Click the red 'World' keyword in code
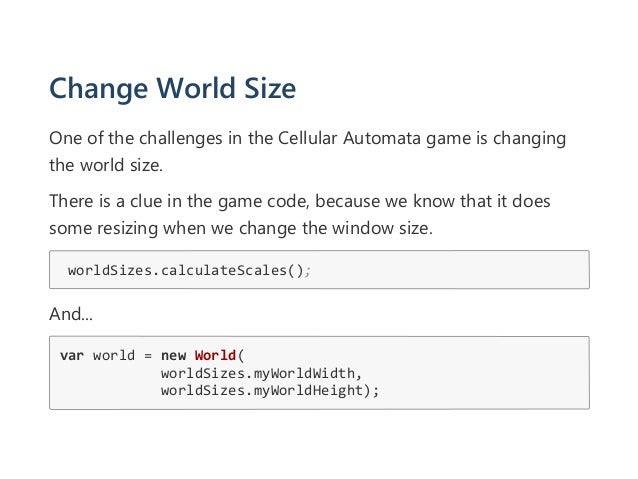 click(x=215, y=355)
